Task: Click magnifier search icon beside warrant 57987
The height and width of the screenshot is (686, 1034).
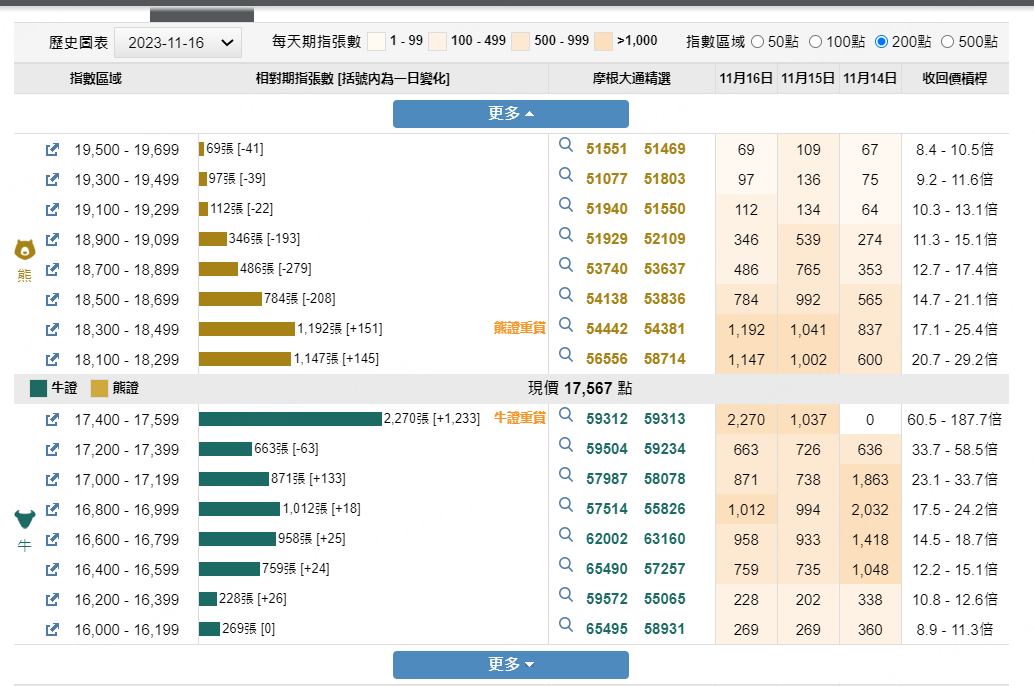Action: [x=566, y=475]
